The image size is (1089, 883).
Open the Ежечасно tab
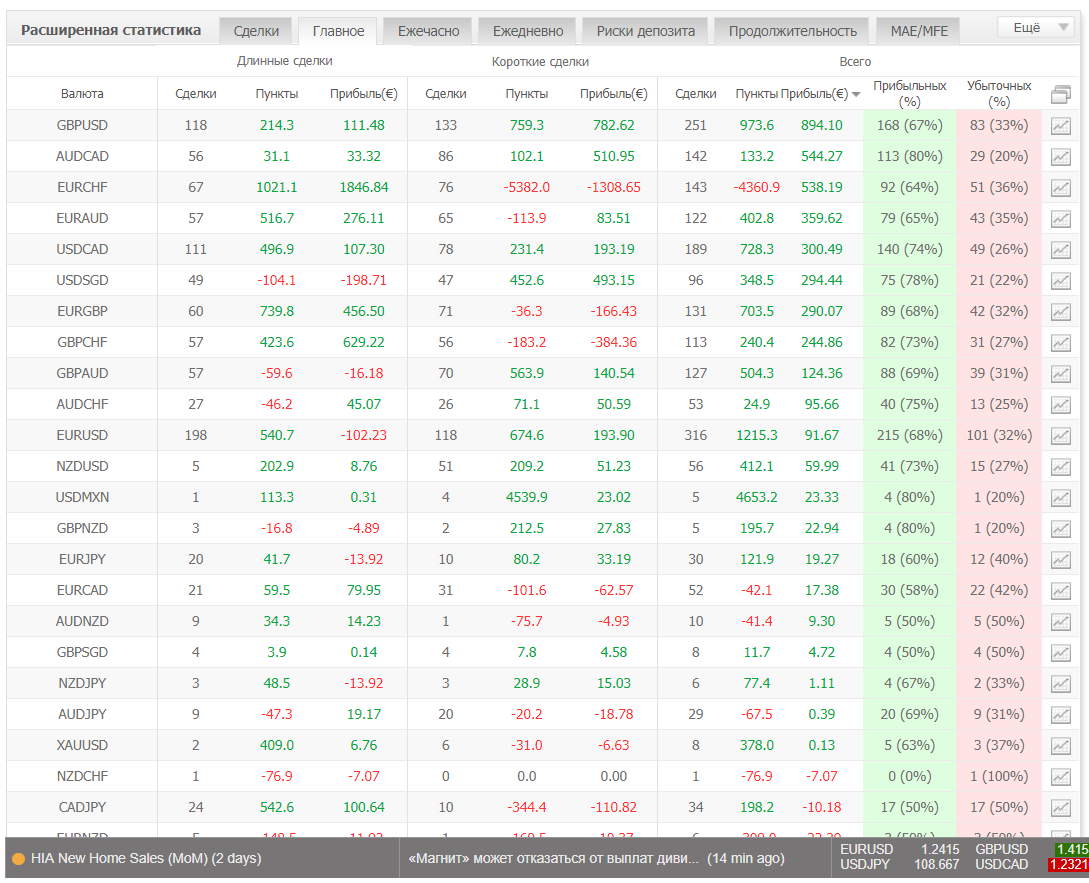click(429, 31)
